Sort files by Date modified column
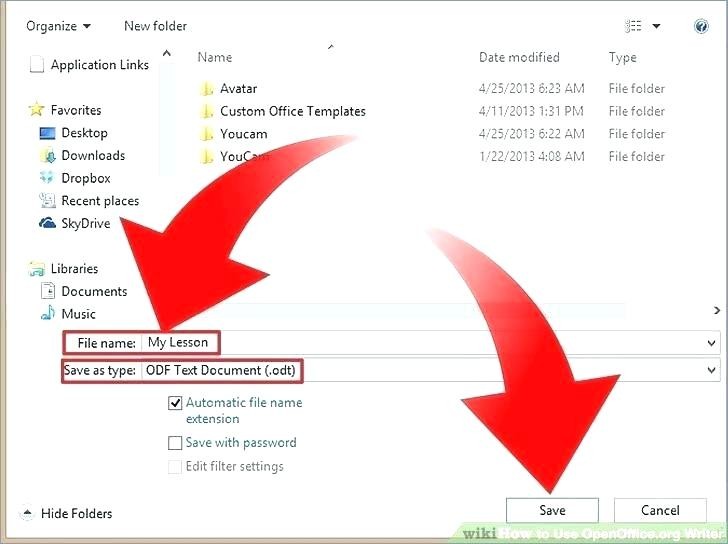728x544 pixels. coord(519,58)
